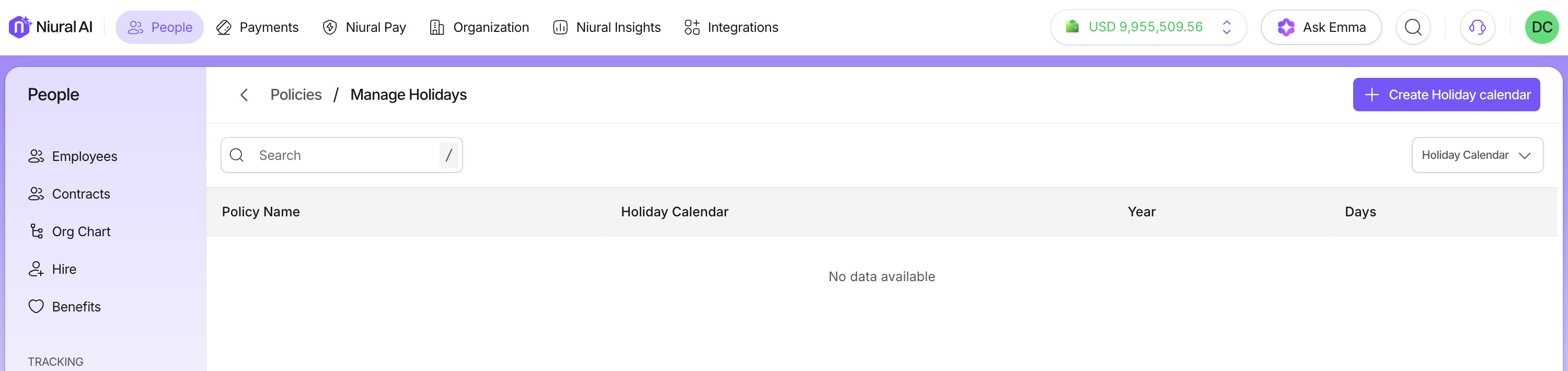Open Contracts from the sidebar

tap(80, 194)
